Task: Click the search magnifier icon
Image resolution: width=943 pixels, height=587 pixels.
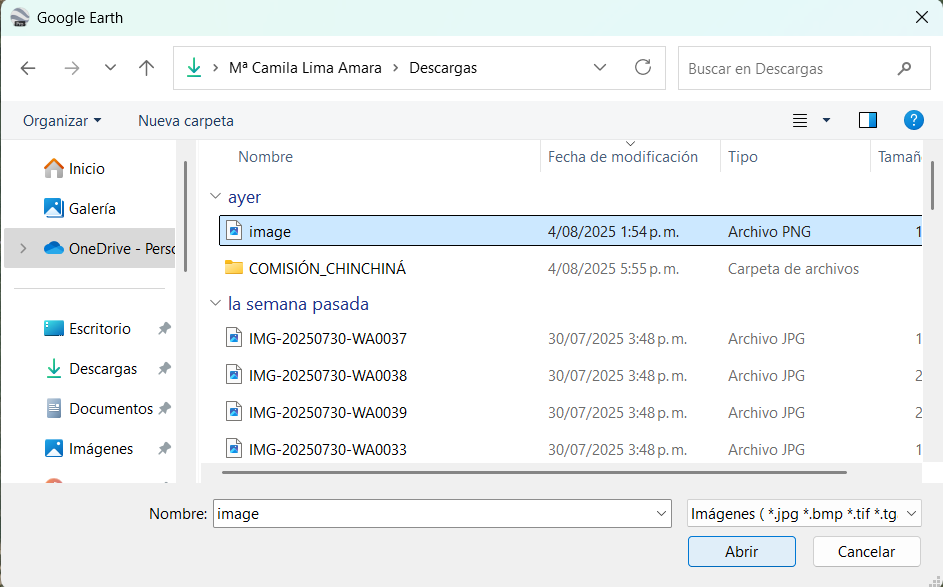Action: (x=904, y=69)
